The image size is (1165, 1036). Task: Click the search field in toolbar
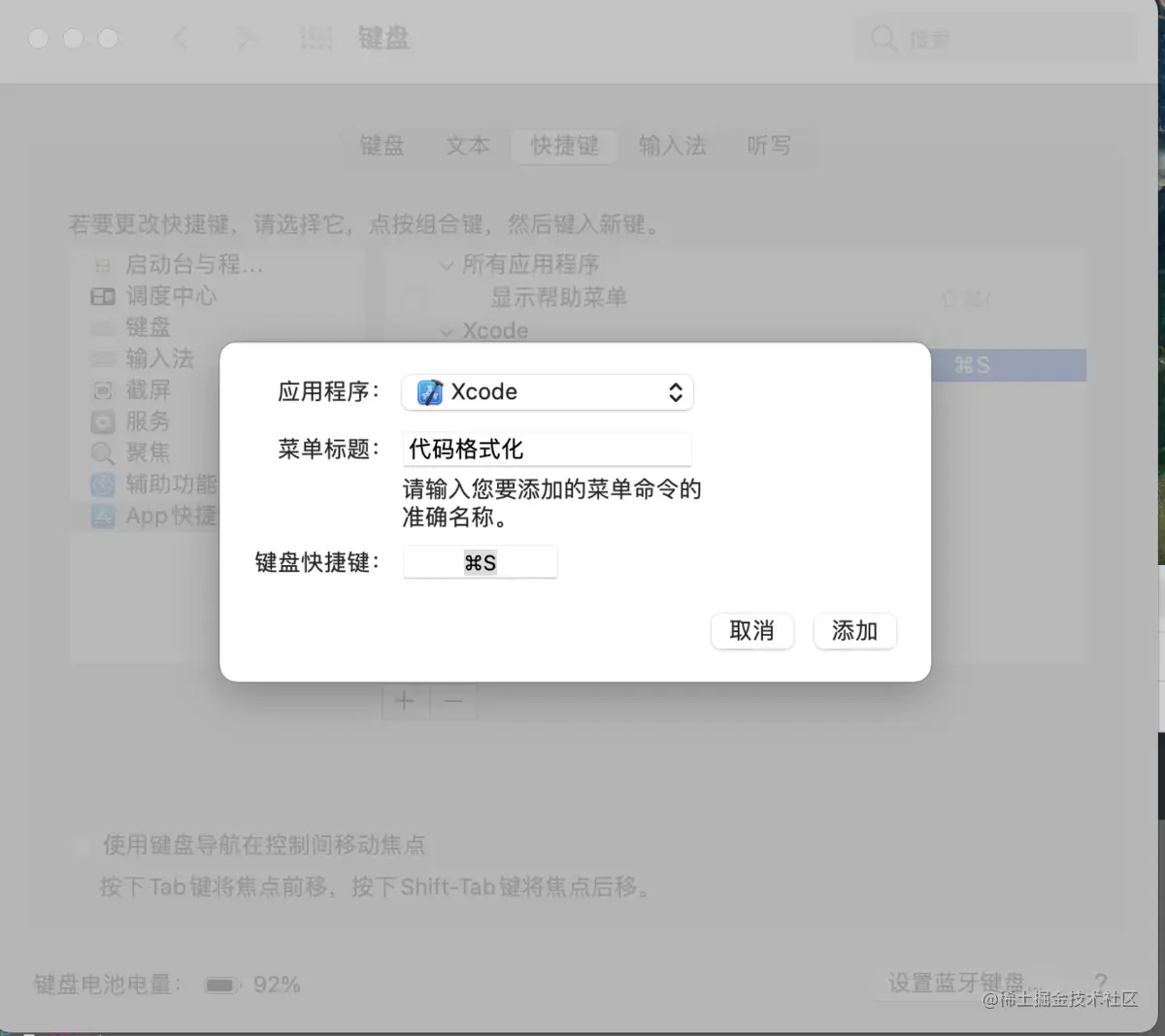point(994,39)
